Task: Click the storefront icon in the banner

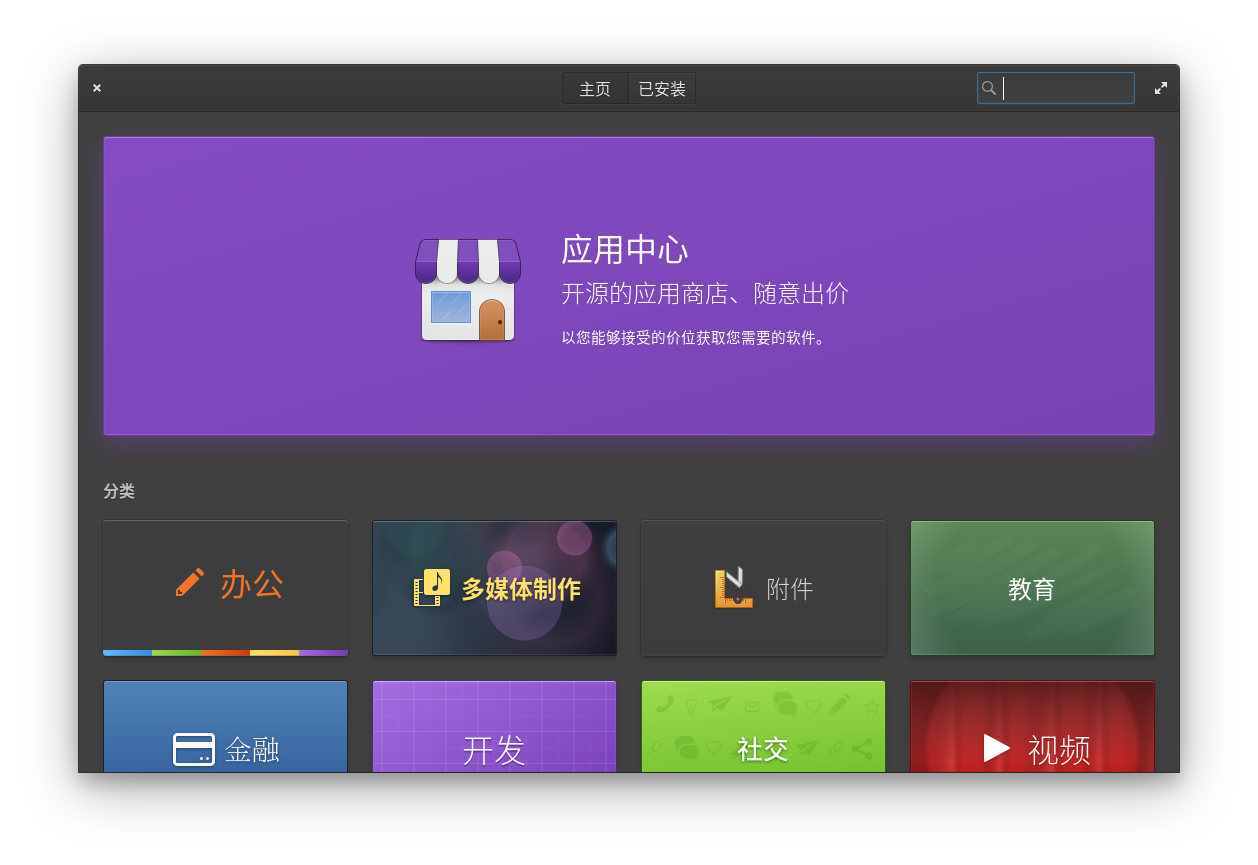Action: (468, 290)
